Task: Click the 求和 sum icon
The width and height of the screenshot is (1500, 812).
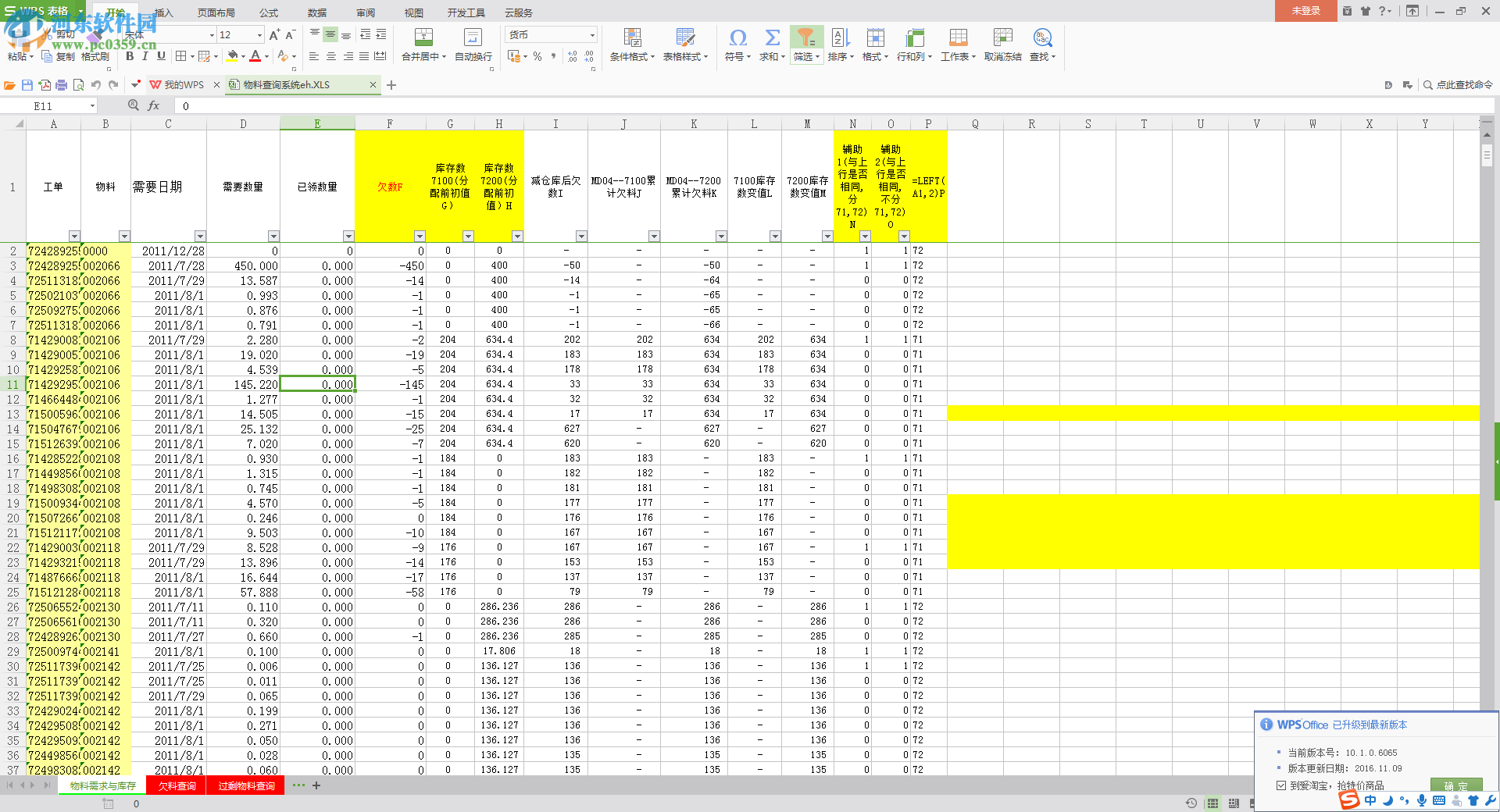Action: (x=772, y=37)
